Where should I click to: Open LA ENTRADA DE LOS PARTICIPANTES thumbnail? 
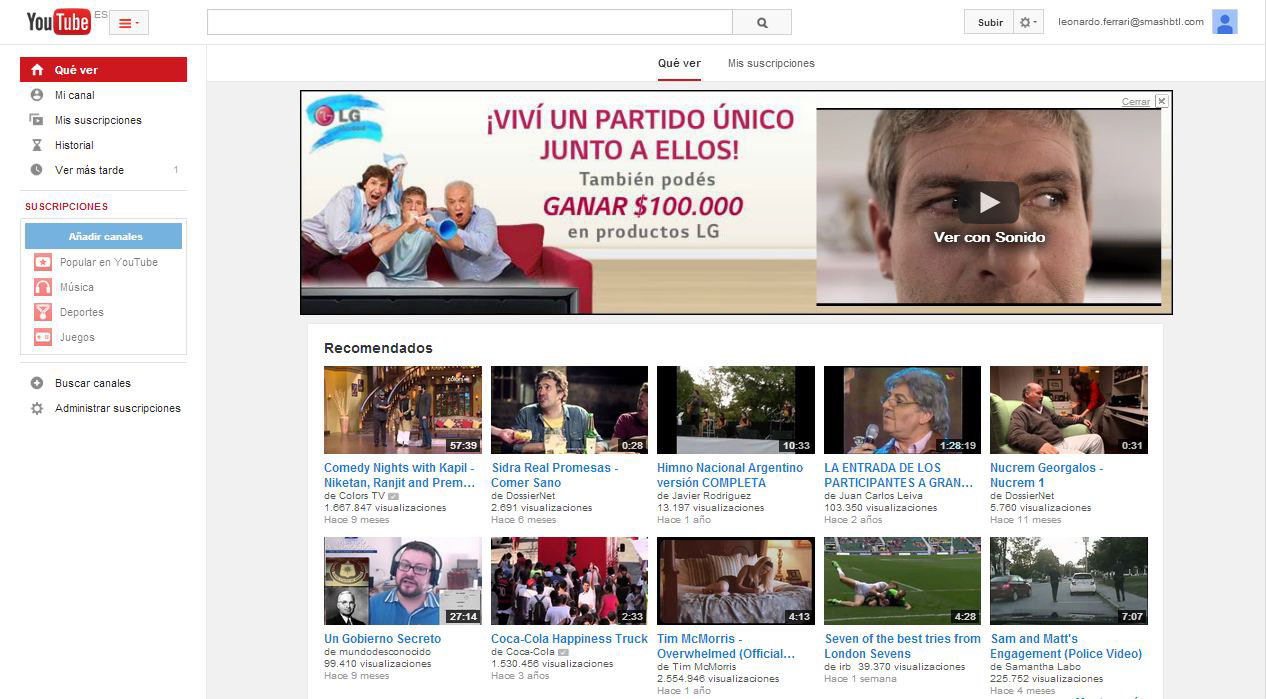(902, 410)
